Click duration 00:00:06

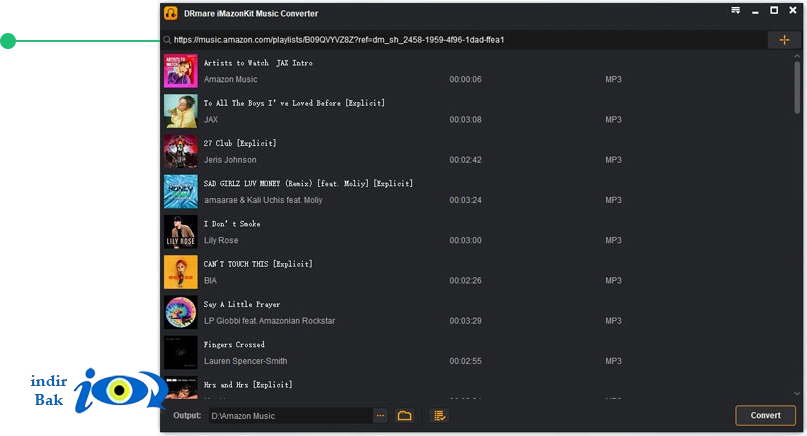(465, 79)
